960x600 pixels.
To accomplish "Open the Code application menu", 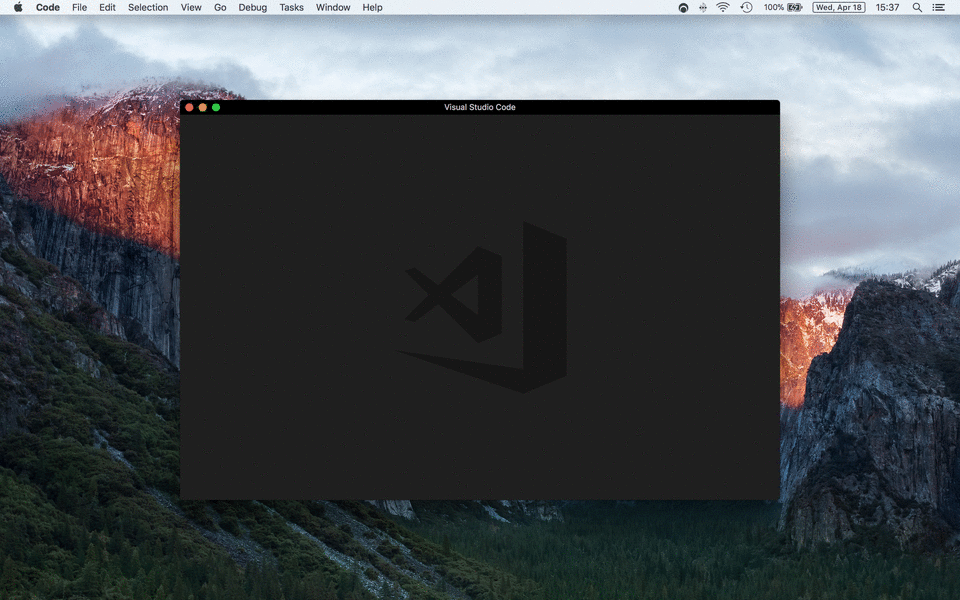I will tap(48, 7).
